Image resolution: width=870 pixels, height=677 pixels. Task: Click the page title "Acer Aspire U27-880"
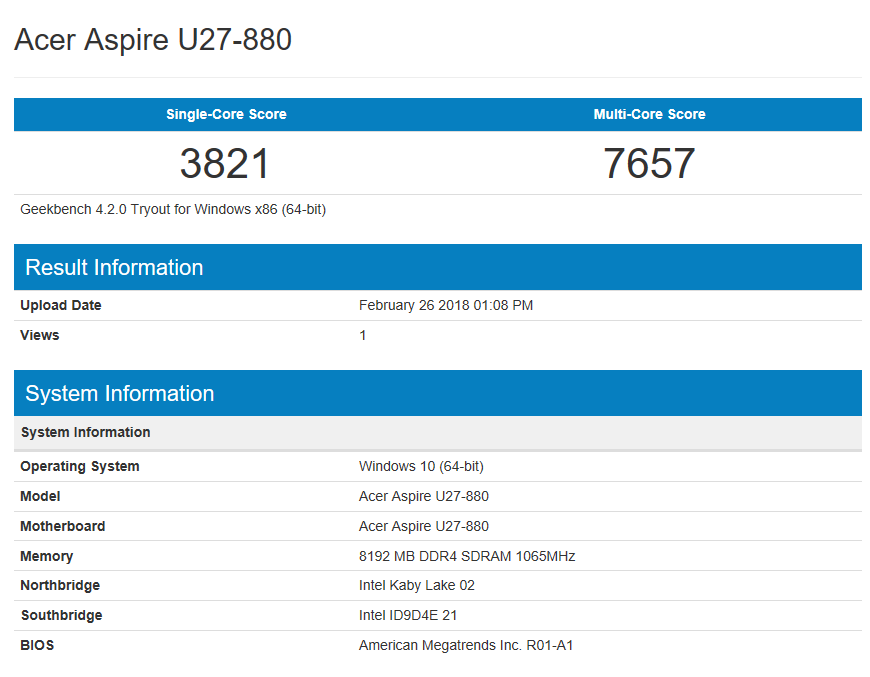(153, 40)
